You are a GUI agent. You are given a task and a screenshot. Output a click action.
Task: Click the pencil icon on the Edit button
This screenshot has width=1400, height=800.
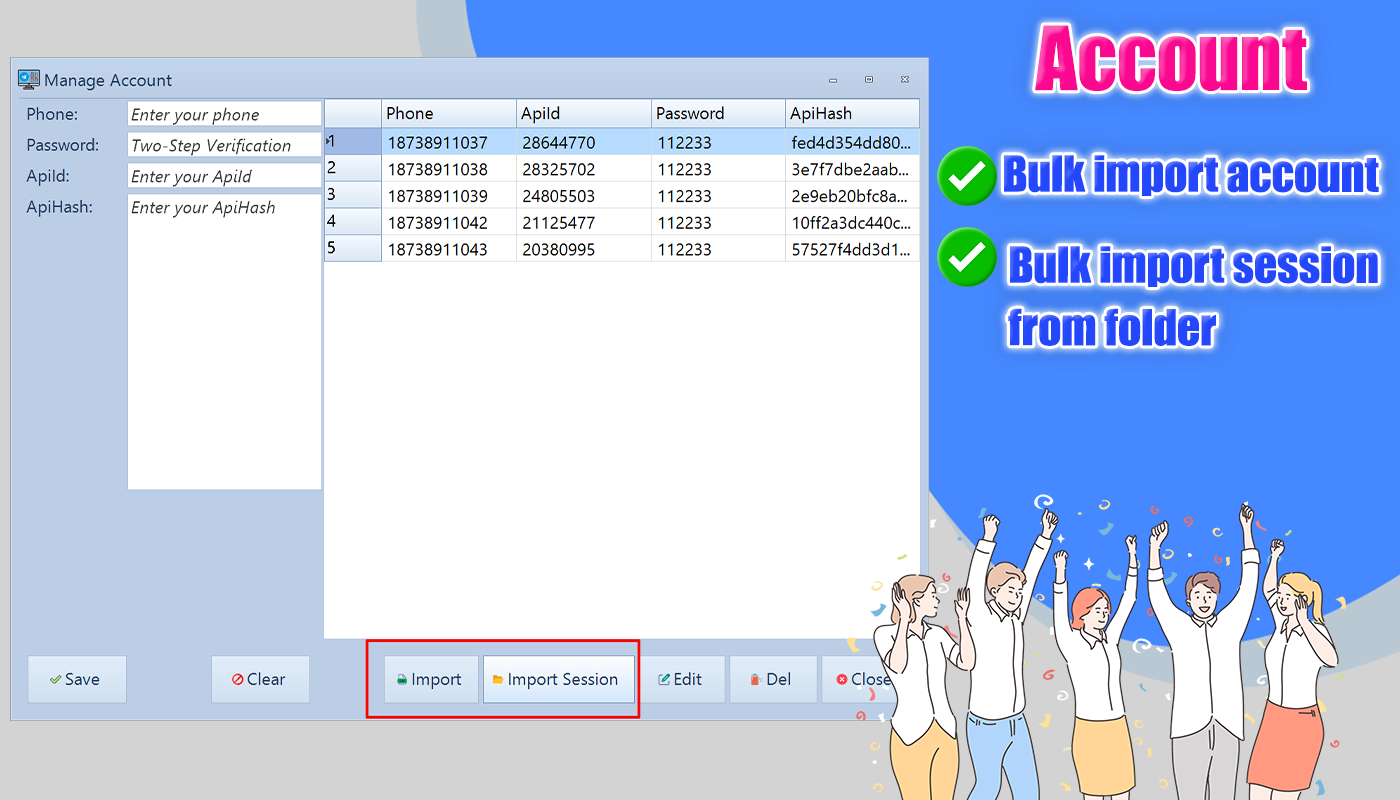pos(665,679)
